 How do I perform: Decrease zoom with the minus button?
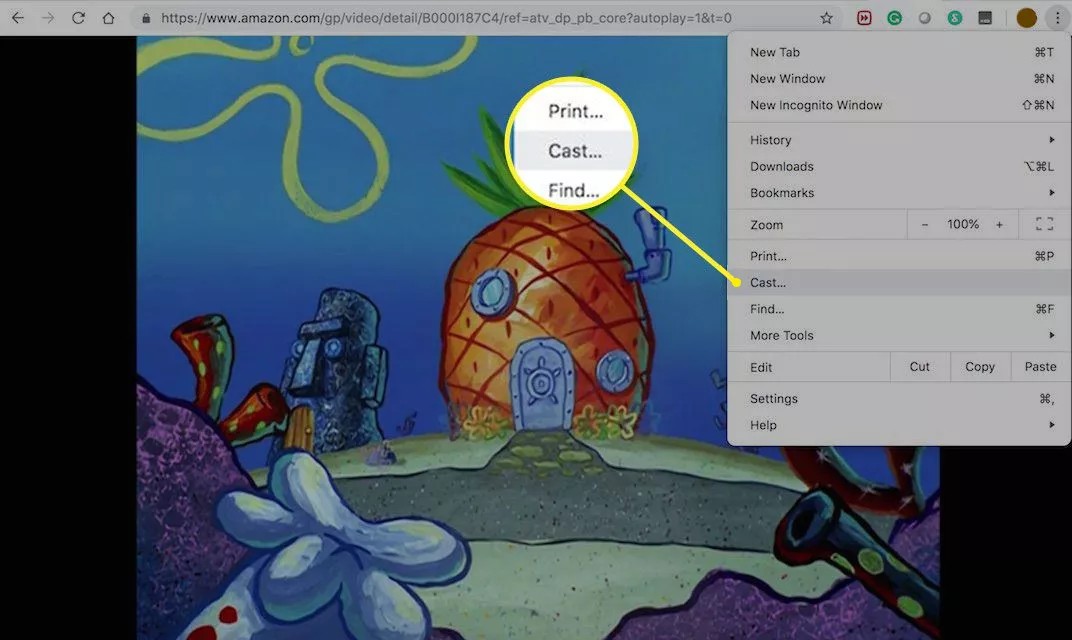tap(925, 225)
